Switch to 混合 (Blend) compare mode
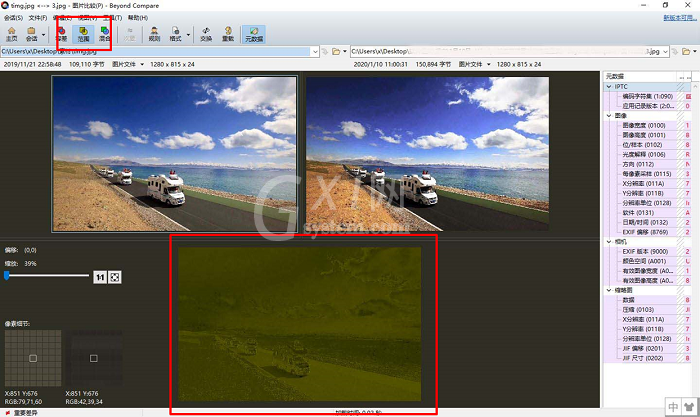Screen dimensions: 700x417 [x=104, y=34]
